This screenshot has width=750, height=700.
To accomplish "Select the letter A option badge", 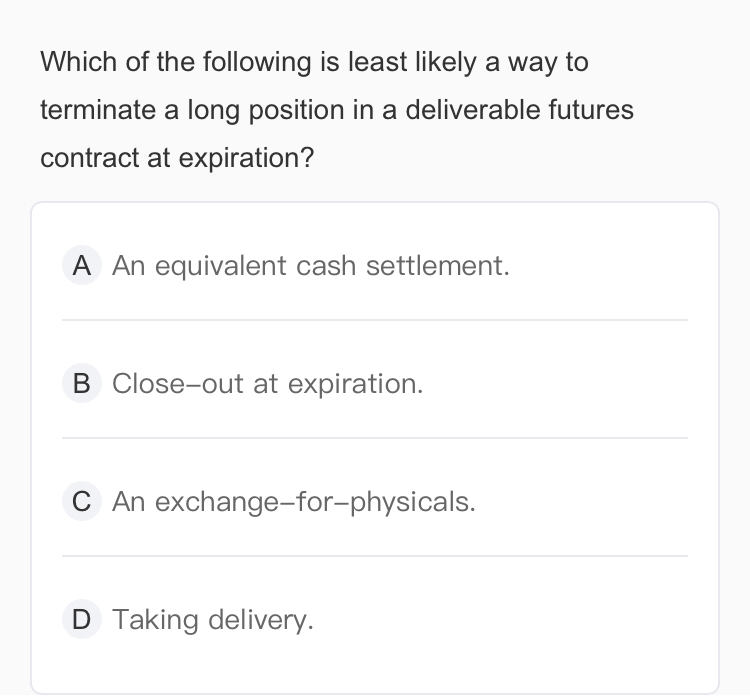I will 82,266.
